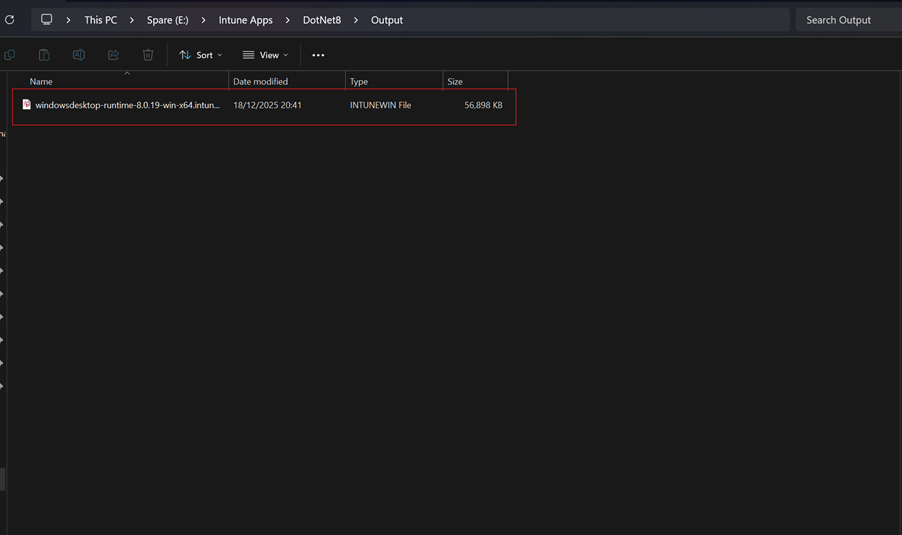Go to Intune Apps breadcrumb folder
This screenshot has height=535, width=902.
[246, 20]
